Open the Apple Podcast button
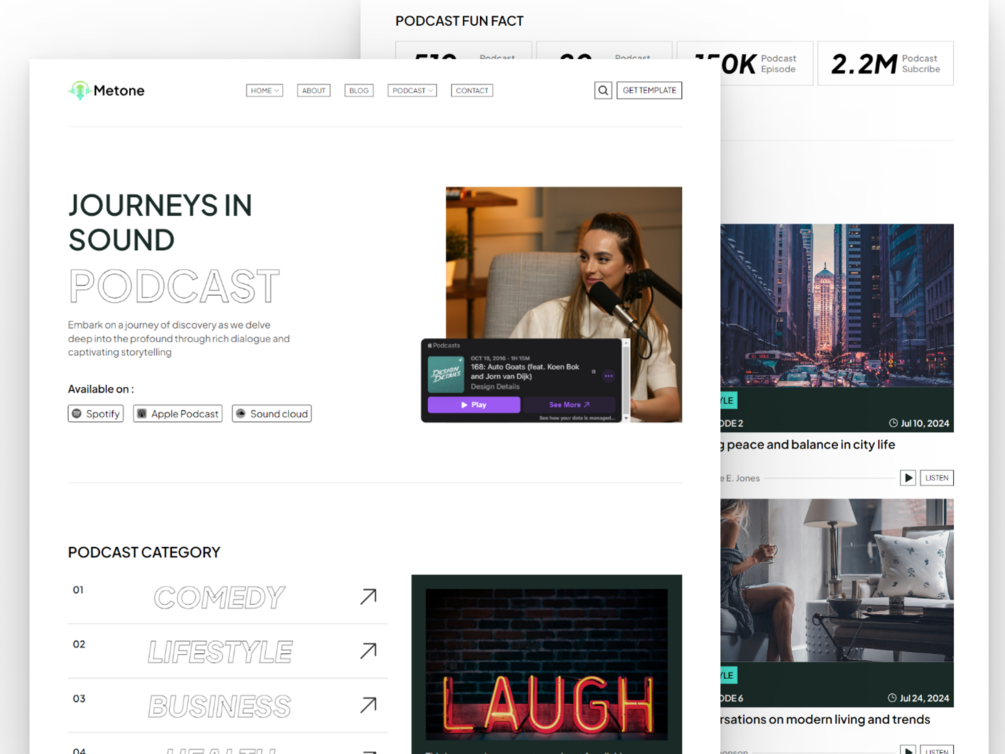The image size is (1005, 754). click(x=178, y=414)
